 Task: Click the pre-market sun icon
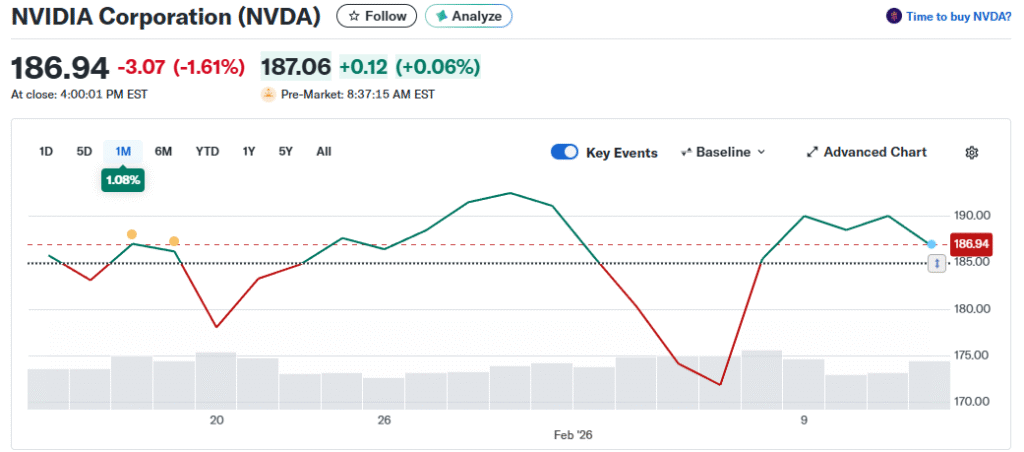[268, 95]
